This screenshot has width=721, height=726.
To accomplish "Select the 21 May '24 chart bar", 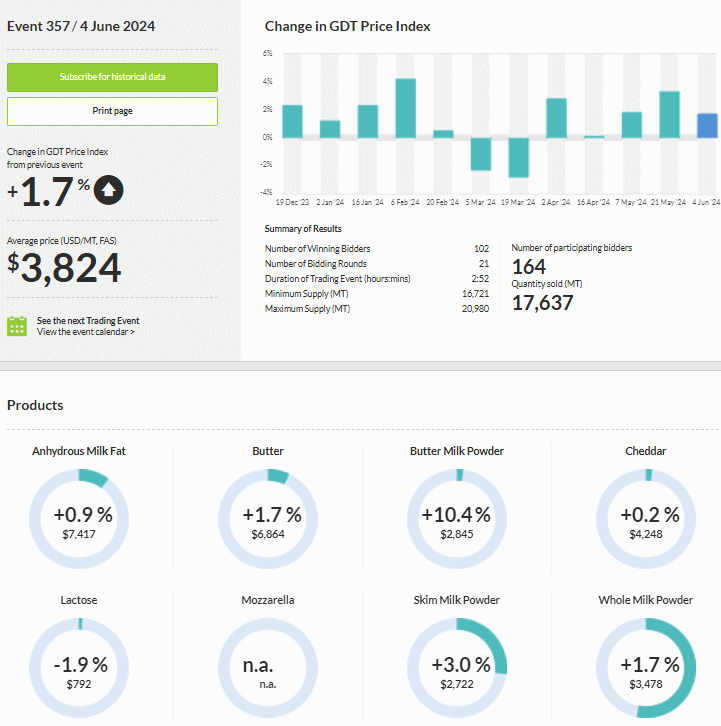I will click(669, 115).
